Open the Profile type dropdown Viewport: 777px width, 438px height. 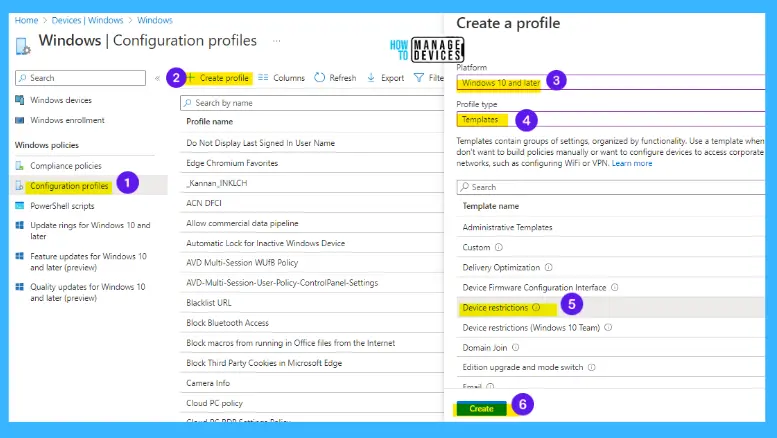click(x=610, y=119)
